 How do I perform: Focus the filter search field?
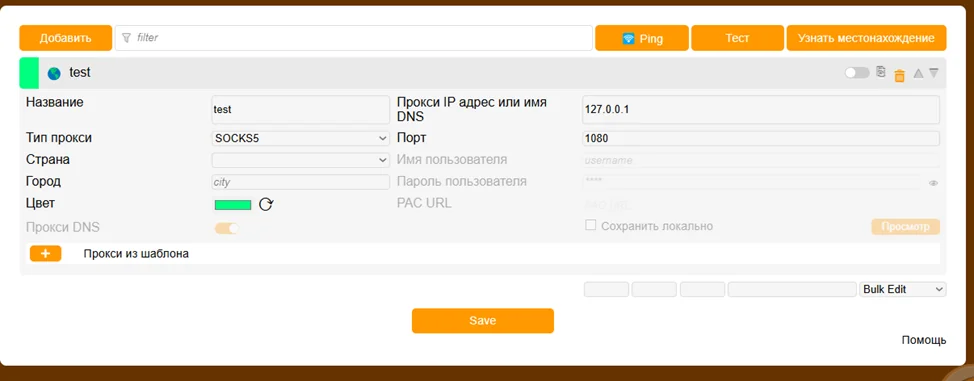pyautogui.click(x=353, y=38)
